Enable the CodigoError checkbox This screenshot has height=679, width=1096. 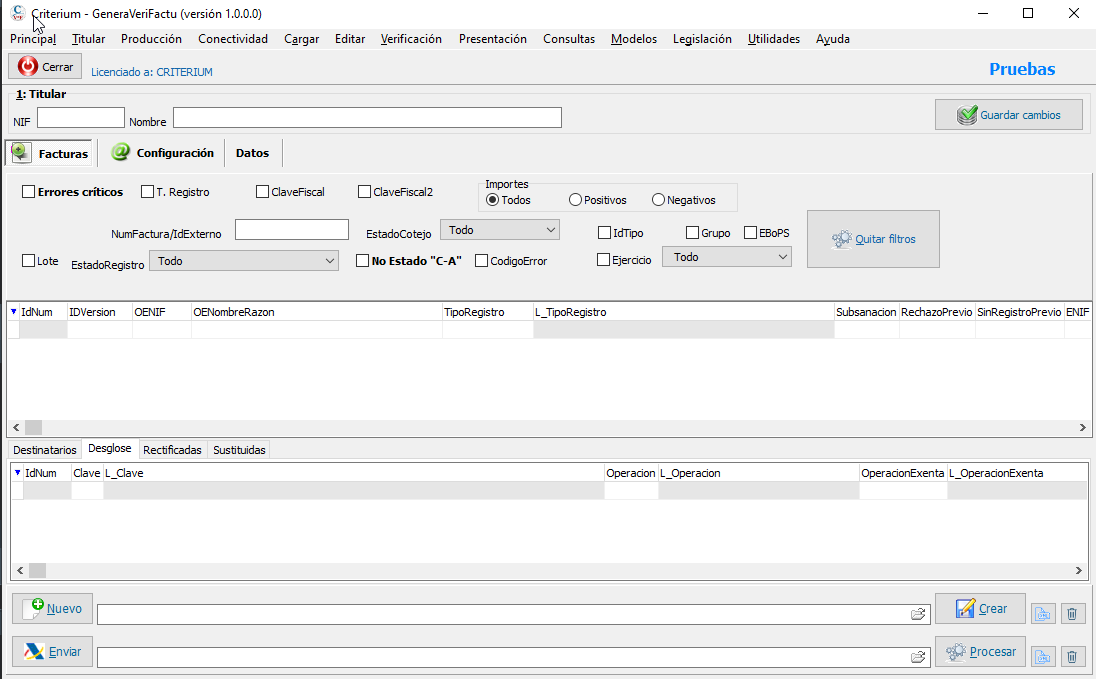481,261
